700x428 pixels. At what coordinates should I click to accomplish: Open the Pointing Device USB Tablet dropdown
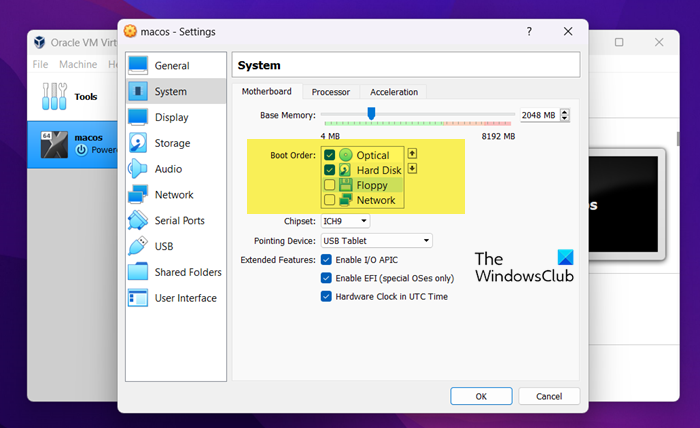(376, 241)
